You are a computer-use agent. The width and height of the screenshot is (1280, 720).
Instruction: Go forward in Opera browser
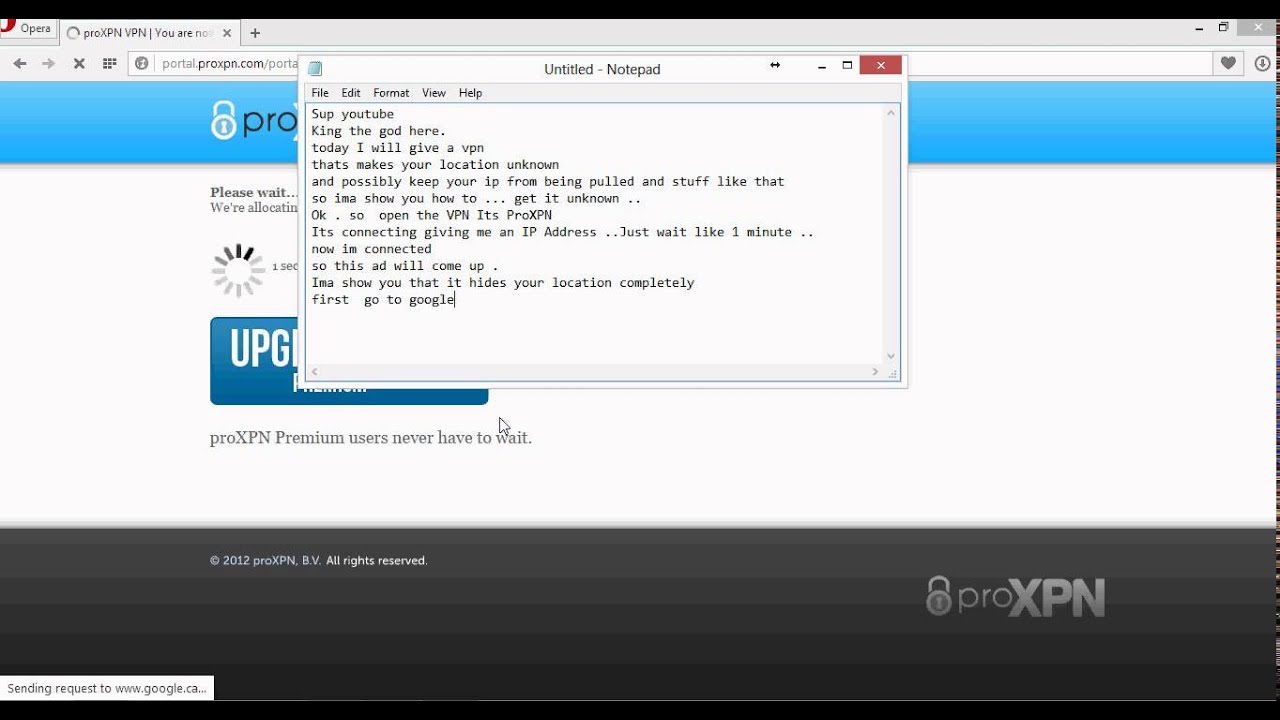click(x=48, y=63)
